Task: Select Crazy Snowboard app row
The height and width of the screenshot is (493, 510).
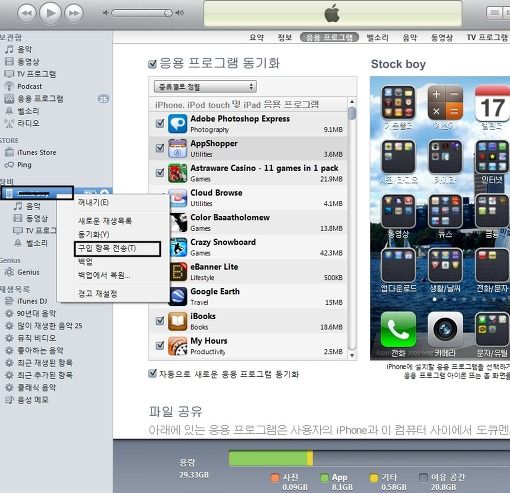Action: coord(258,247)
